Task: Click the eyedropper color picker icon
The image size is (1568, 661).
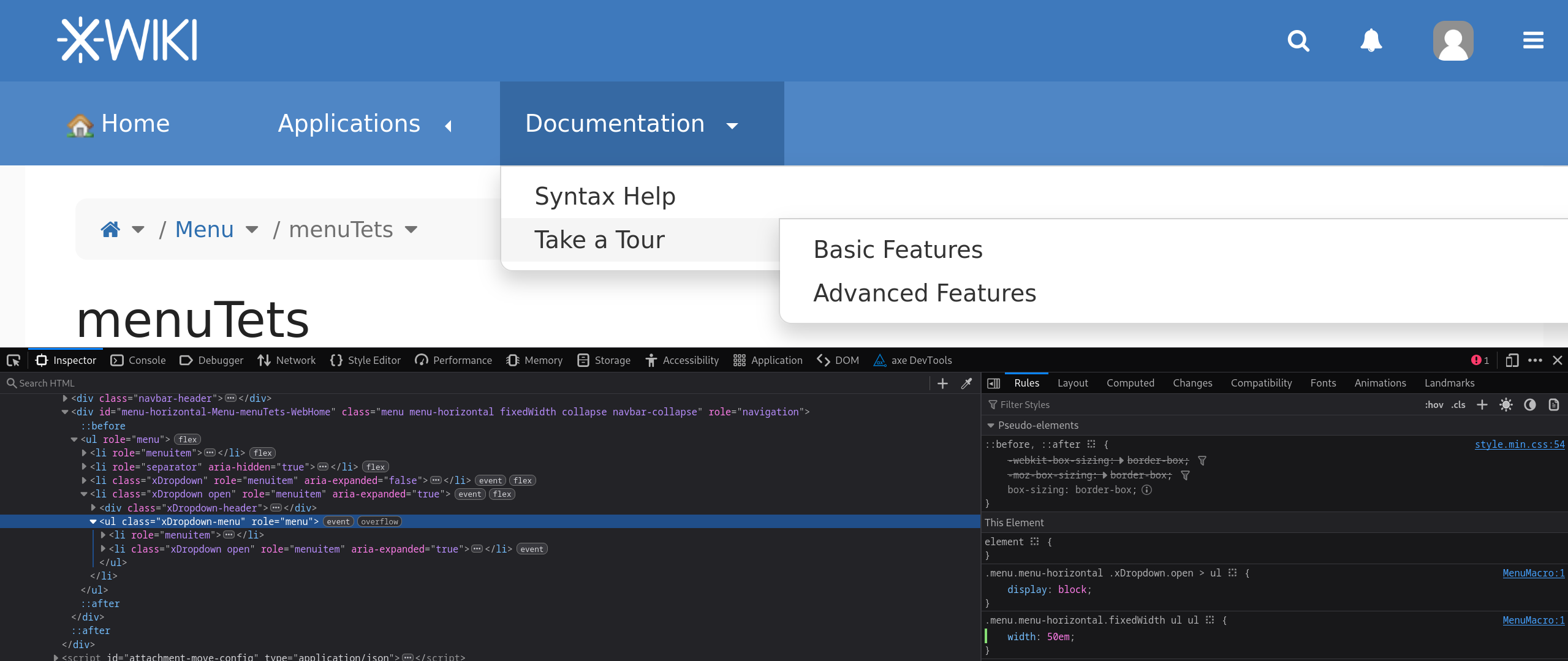Action: pos(966,383)
